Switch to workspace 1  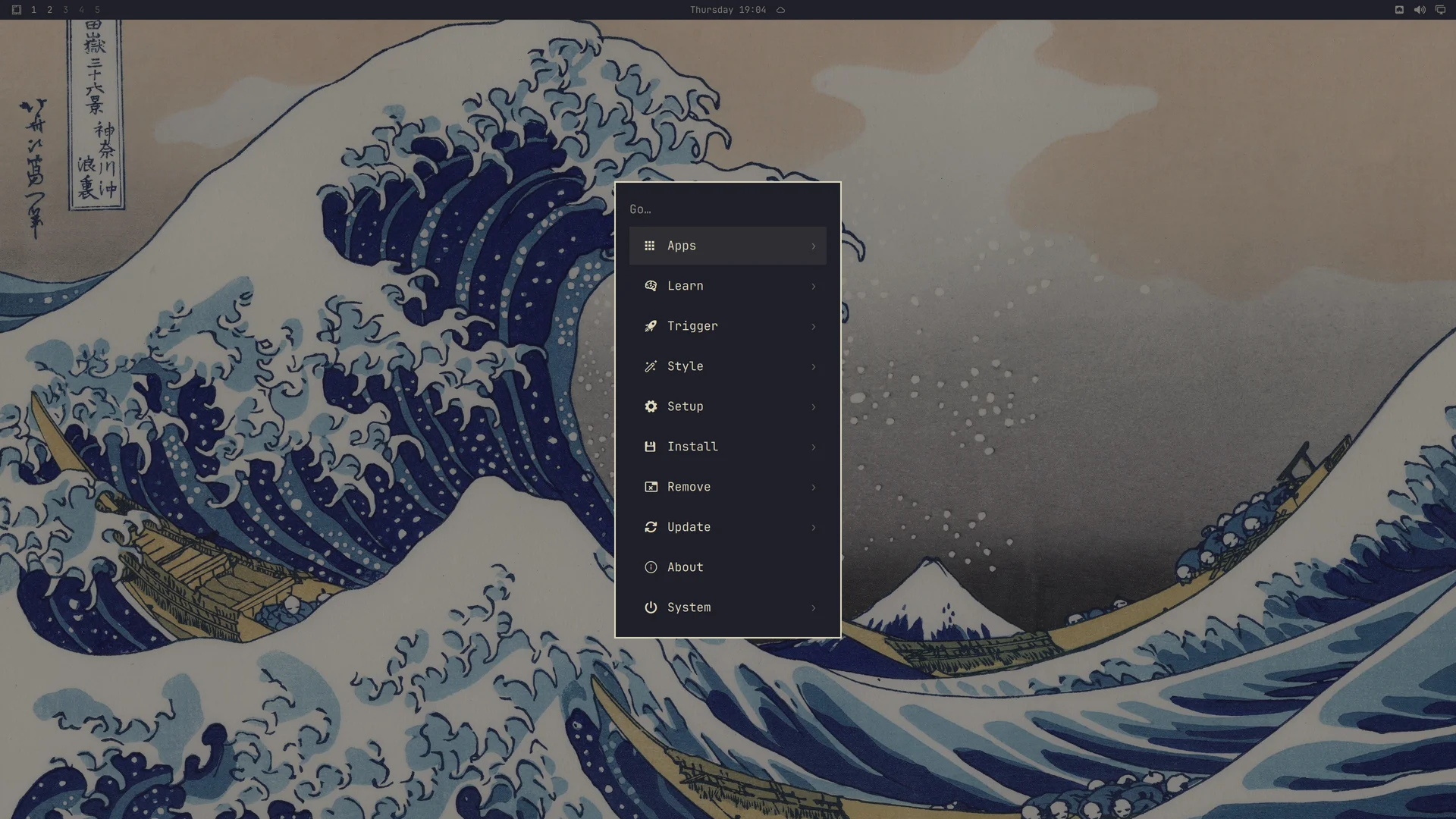[x=33, y=10]
